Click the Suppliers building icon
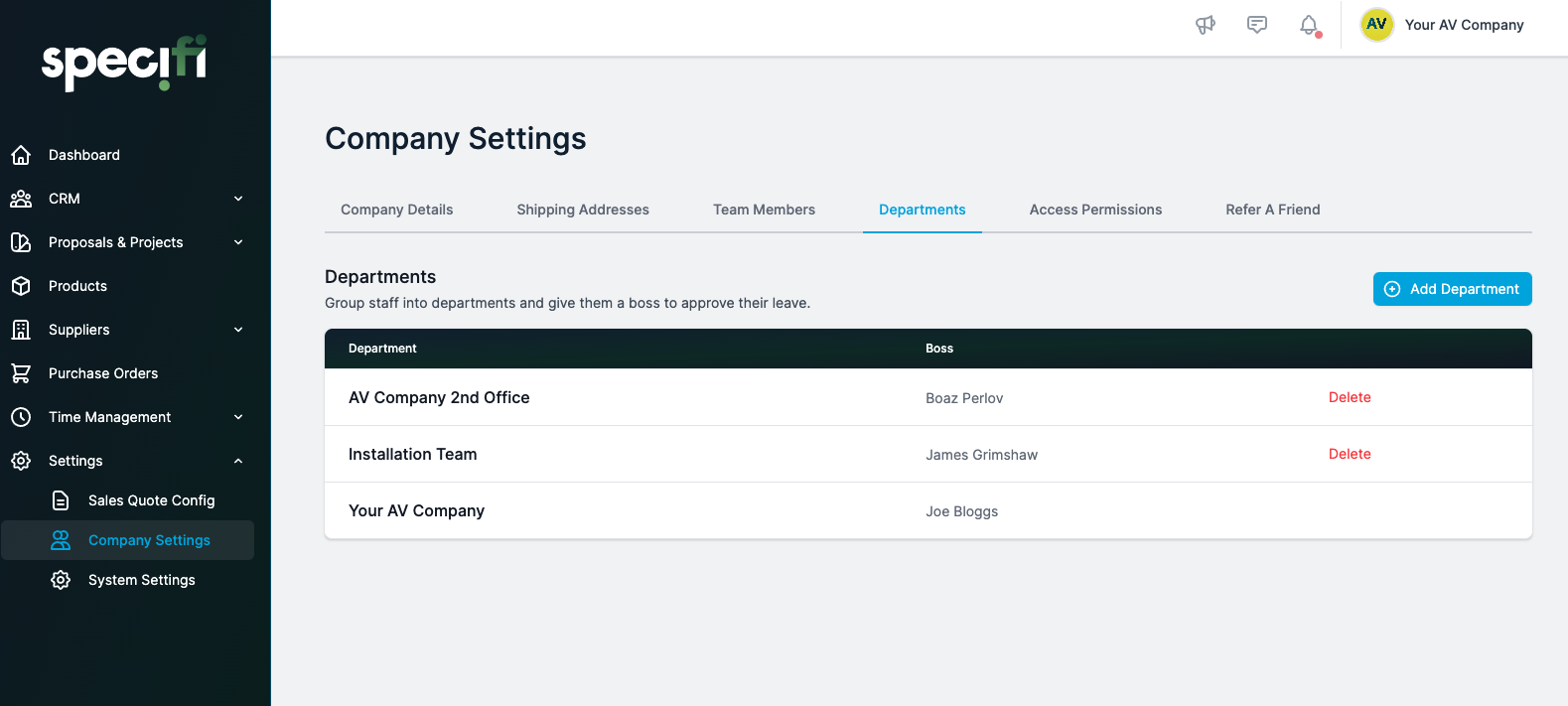 click(21, 330)
